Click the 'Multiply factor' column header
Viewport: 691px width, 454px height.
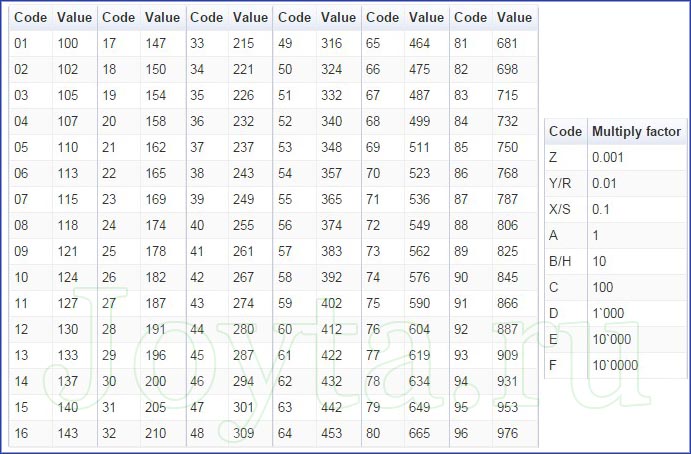click(x=636, y=131)
